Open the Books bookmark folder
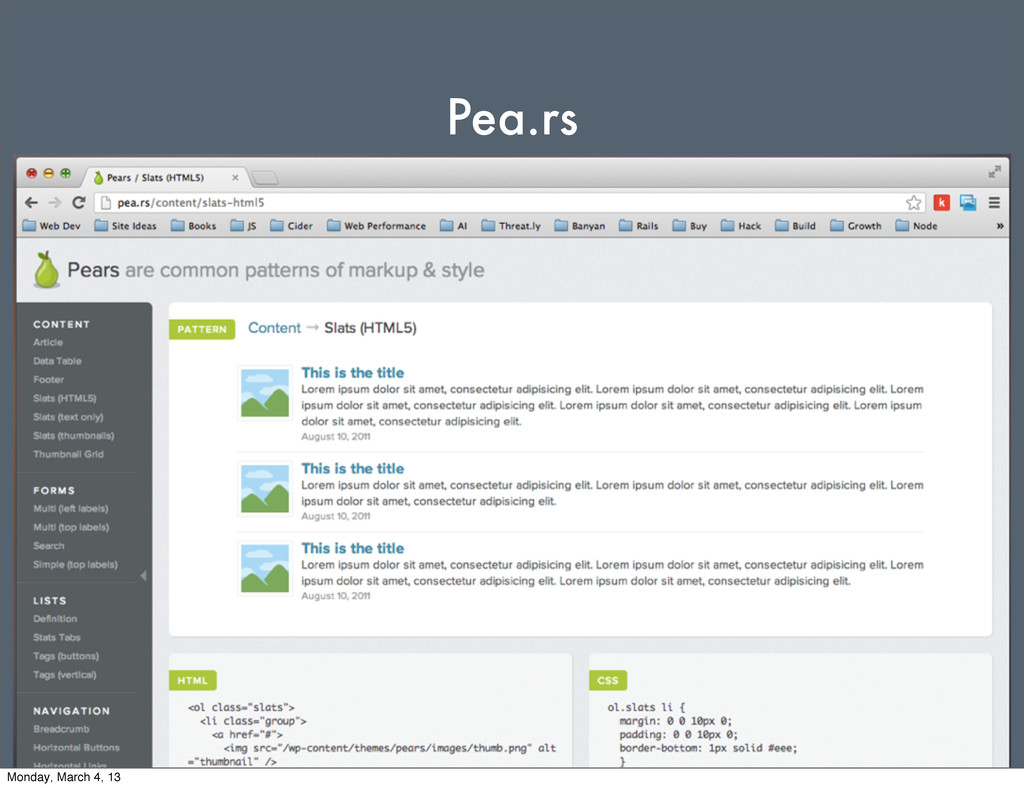 coord(193,226)
